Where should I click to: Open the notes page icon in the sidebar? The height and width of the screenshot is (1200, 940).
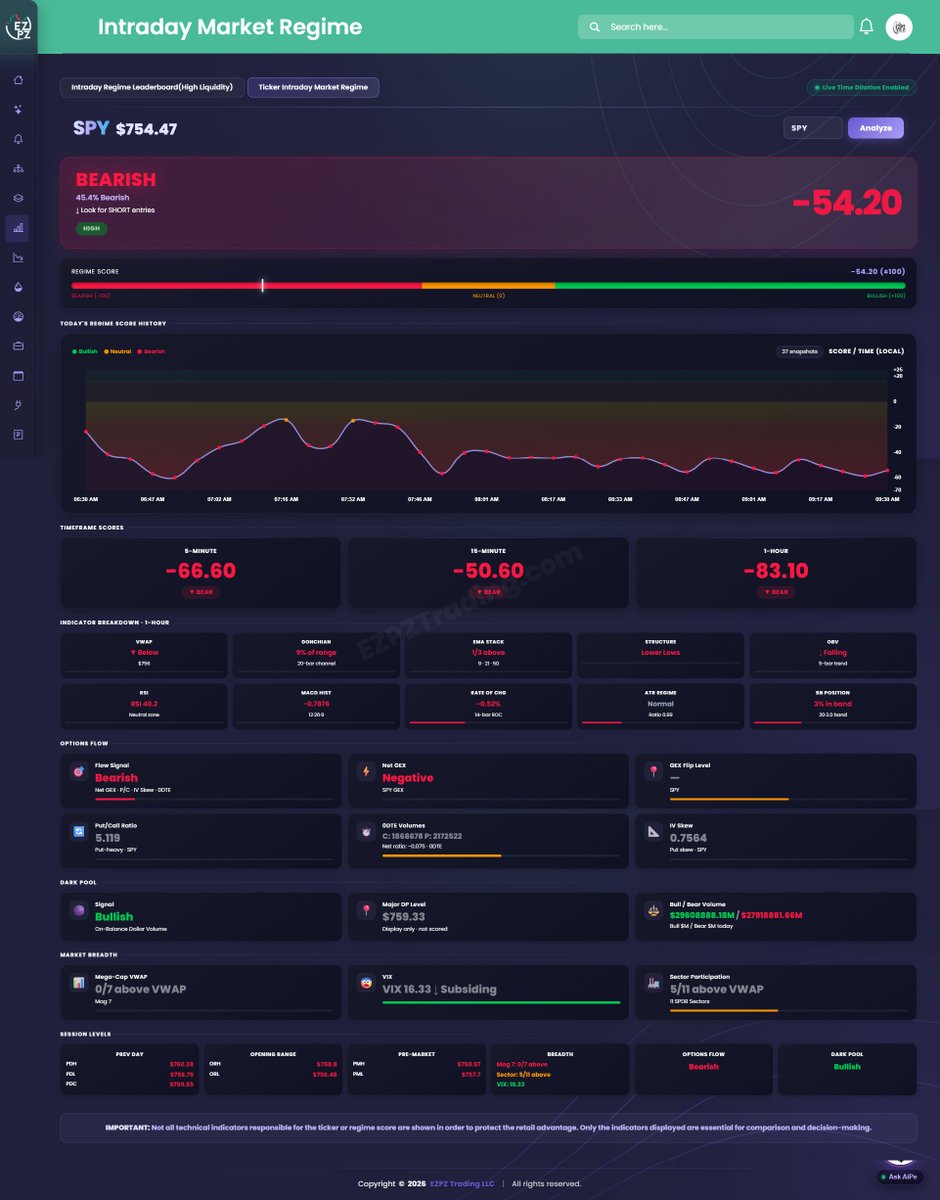coord(18,435)
